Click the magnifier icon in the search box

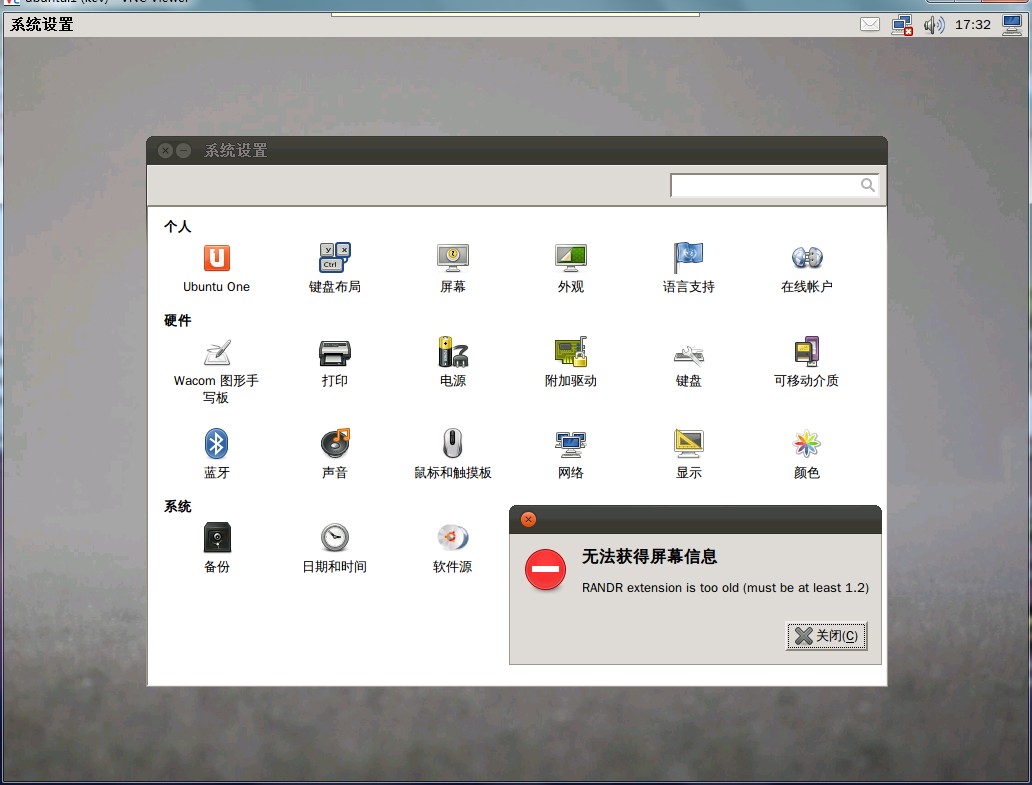coord(867,186)
